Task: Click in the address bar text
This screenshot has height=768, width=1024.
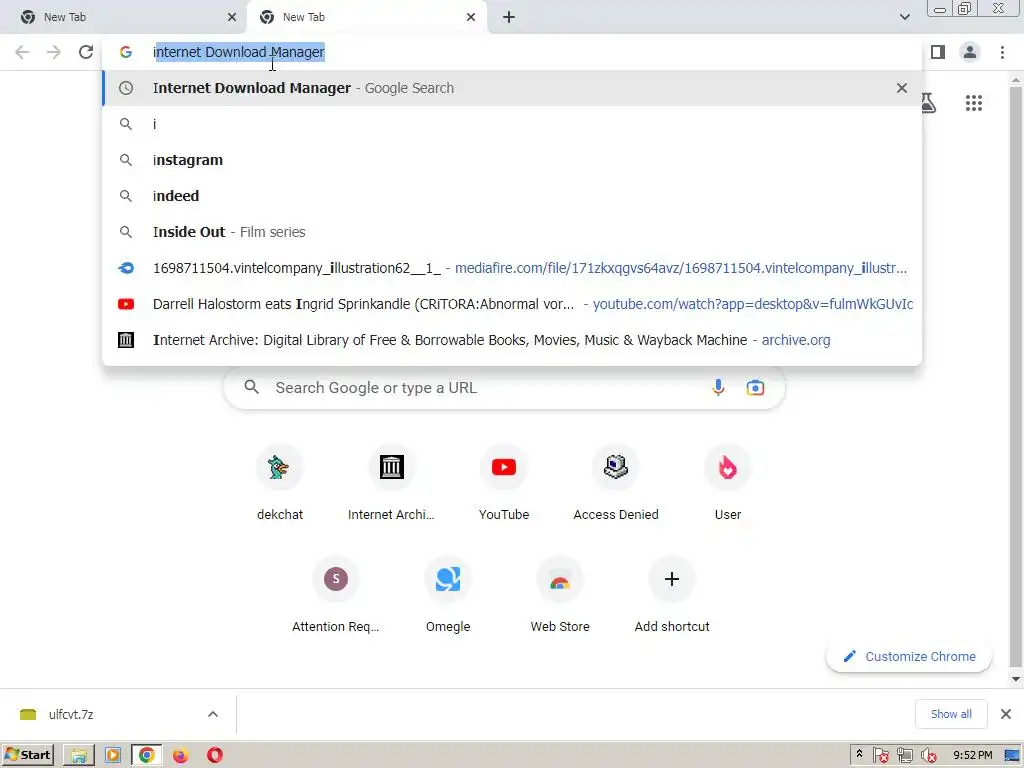Action: (238, 52)
